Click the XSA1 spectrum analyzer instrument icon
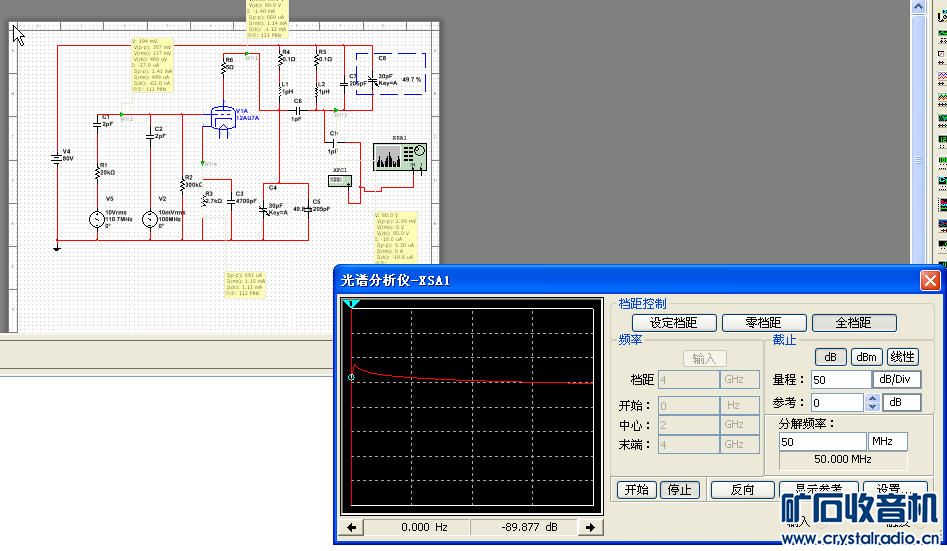The width and height of the screenshot is (947, 551). pos(400,157)
